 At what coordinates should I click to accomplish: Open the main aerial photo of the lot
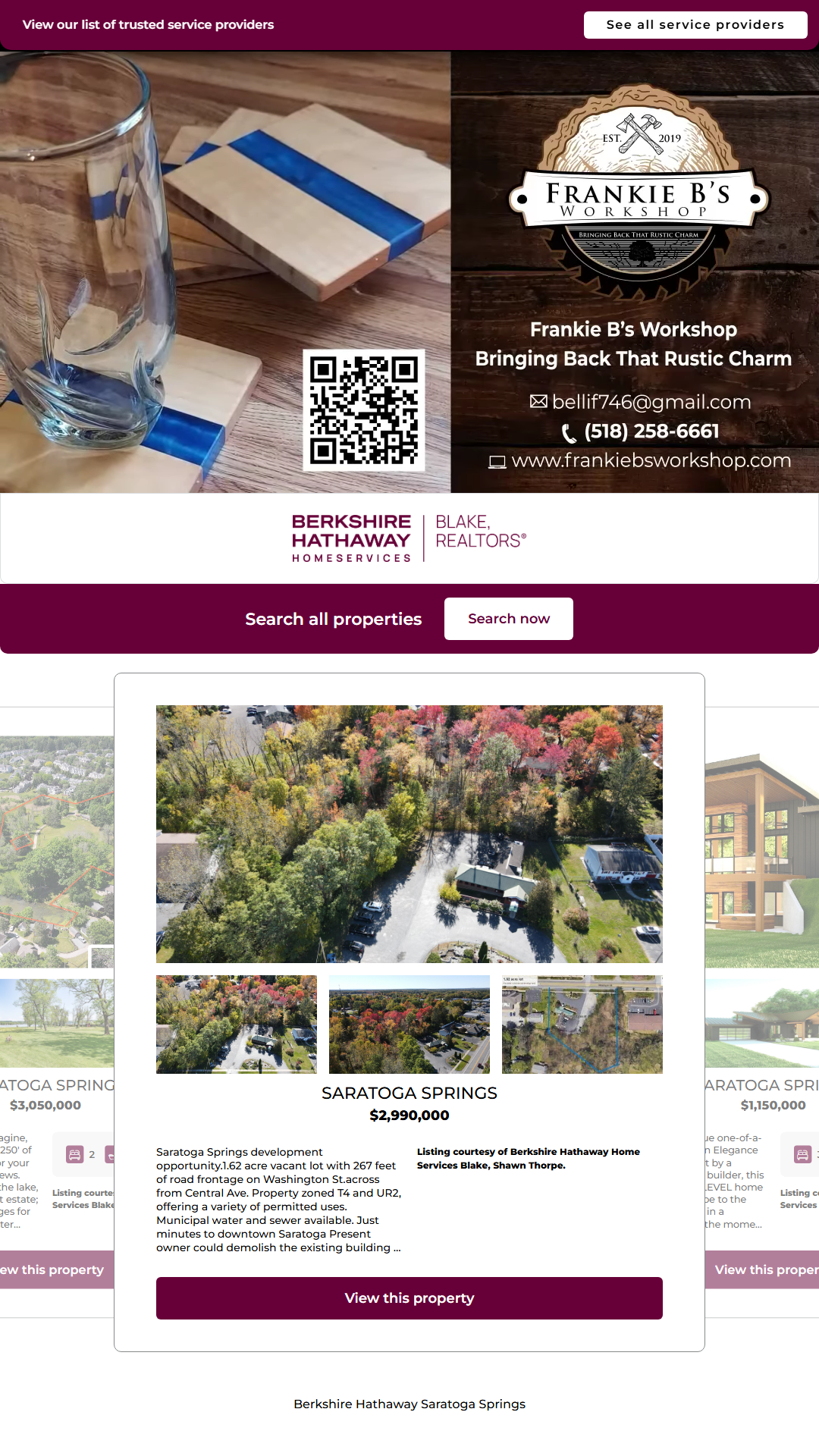(x=409, y=834)
